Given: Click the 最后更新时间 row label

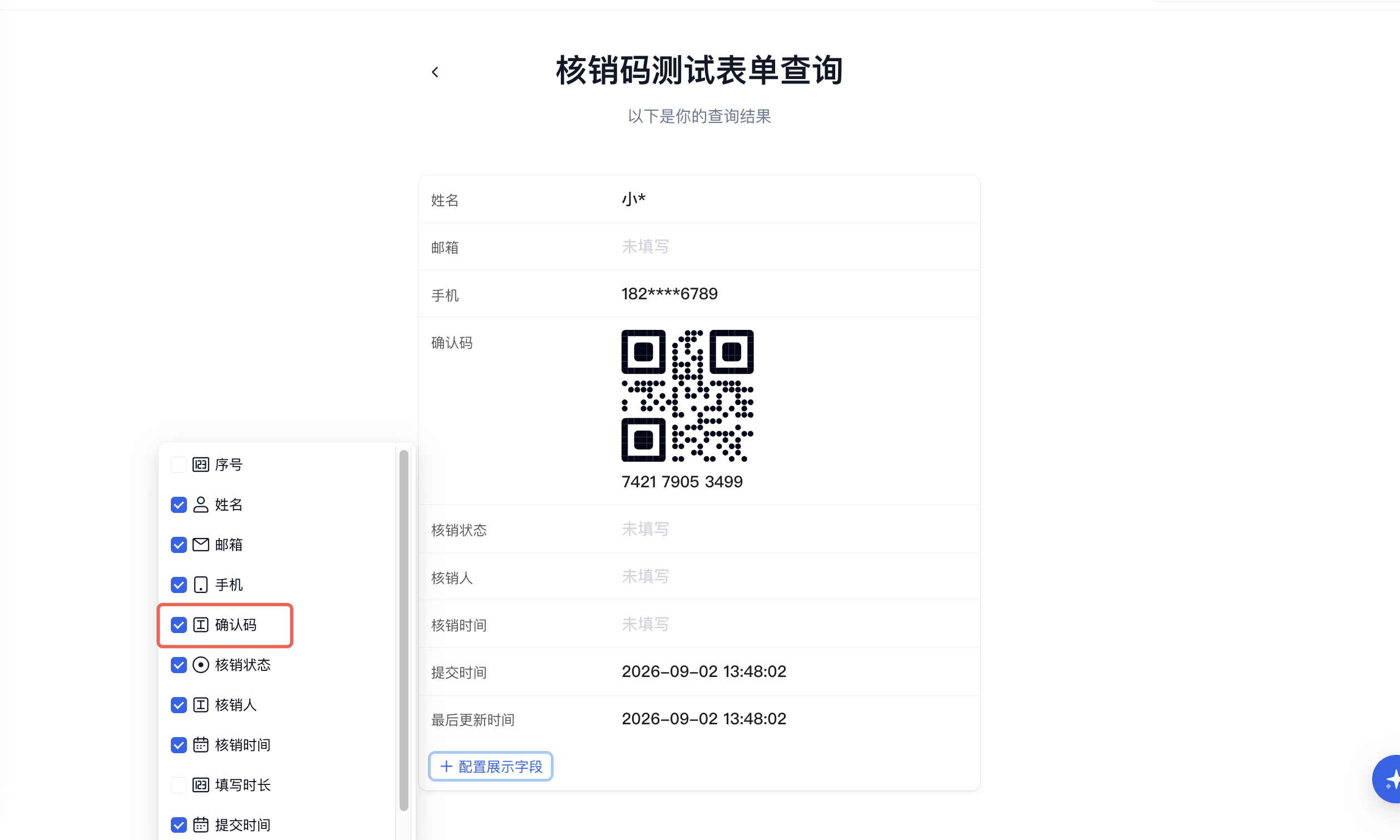Looking at the screenshot, I should pos(473,720).
